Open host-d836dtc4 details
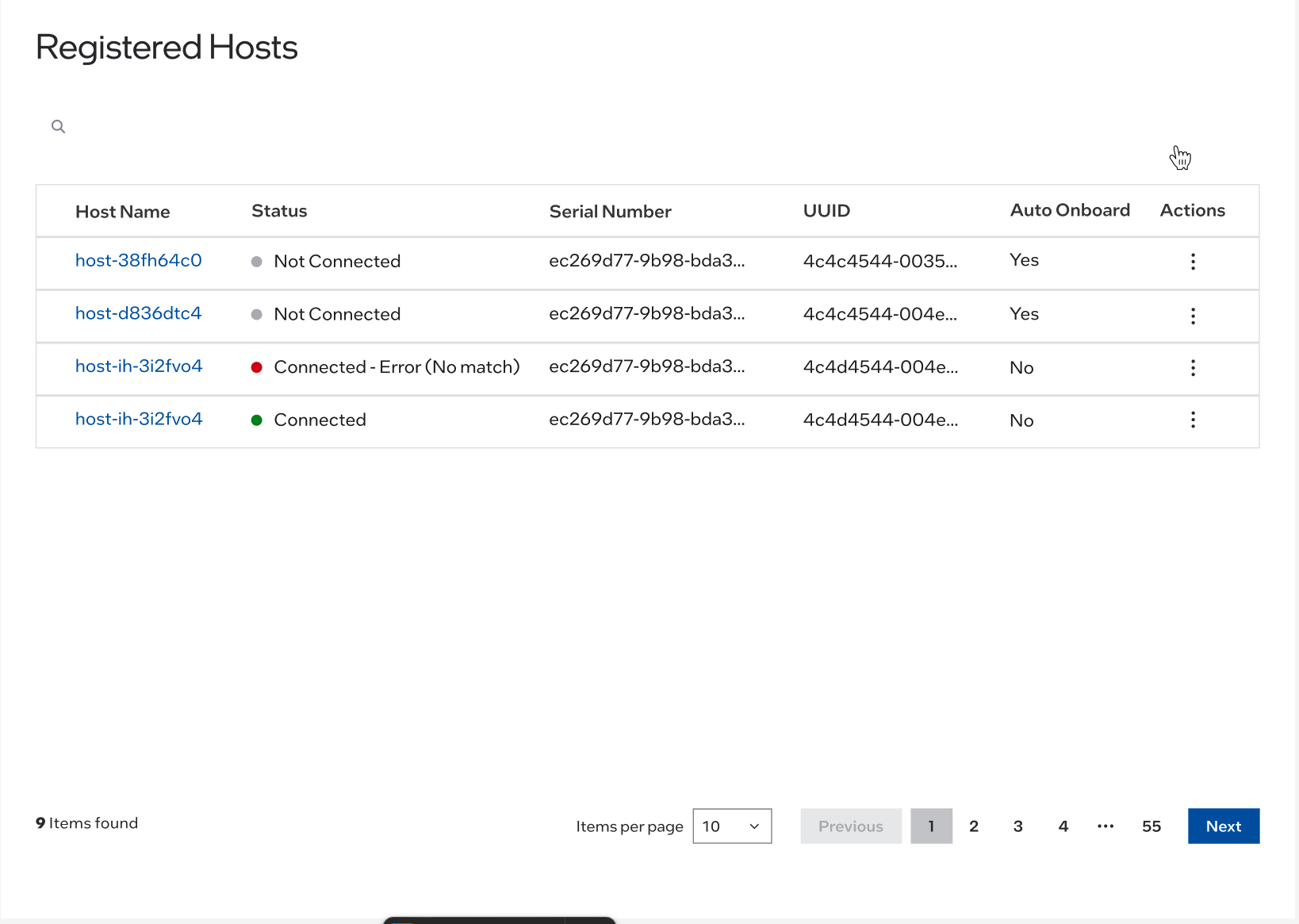This screenshot has height=924, width=1299. (x=138, y=313)
